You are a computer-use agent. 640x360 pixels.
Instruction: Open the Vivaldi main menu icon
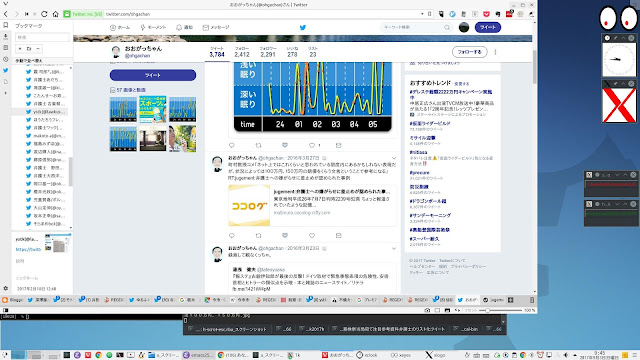[x=5, y=4]
